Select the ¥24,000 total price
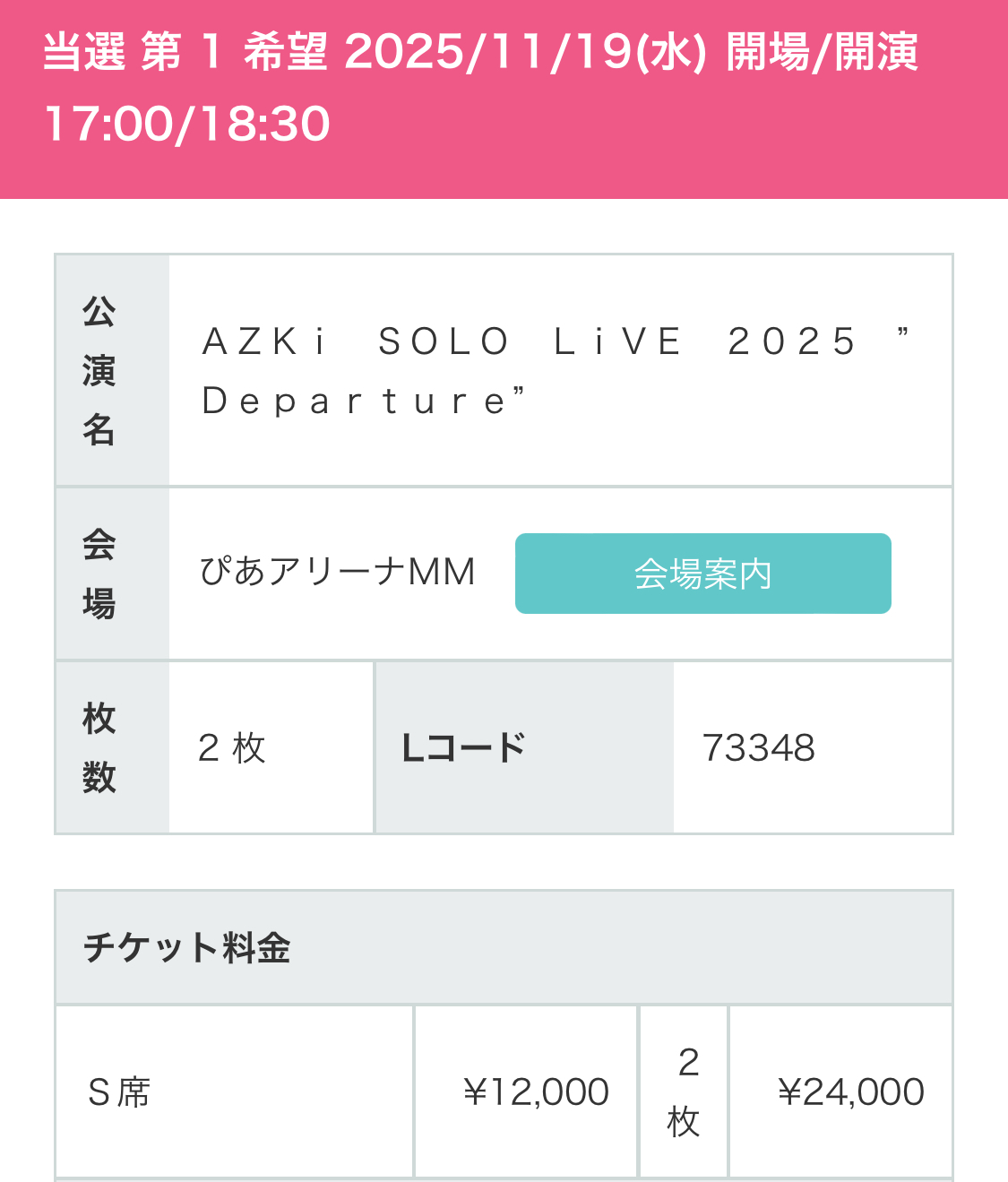This screenshot has height=1182, width=1008. [x=850, y=1091]
